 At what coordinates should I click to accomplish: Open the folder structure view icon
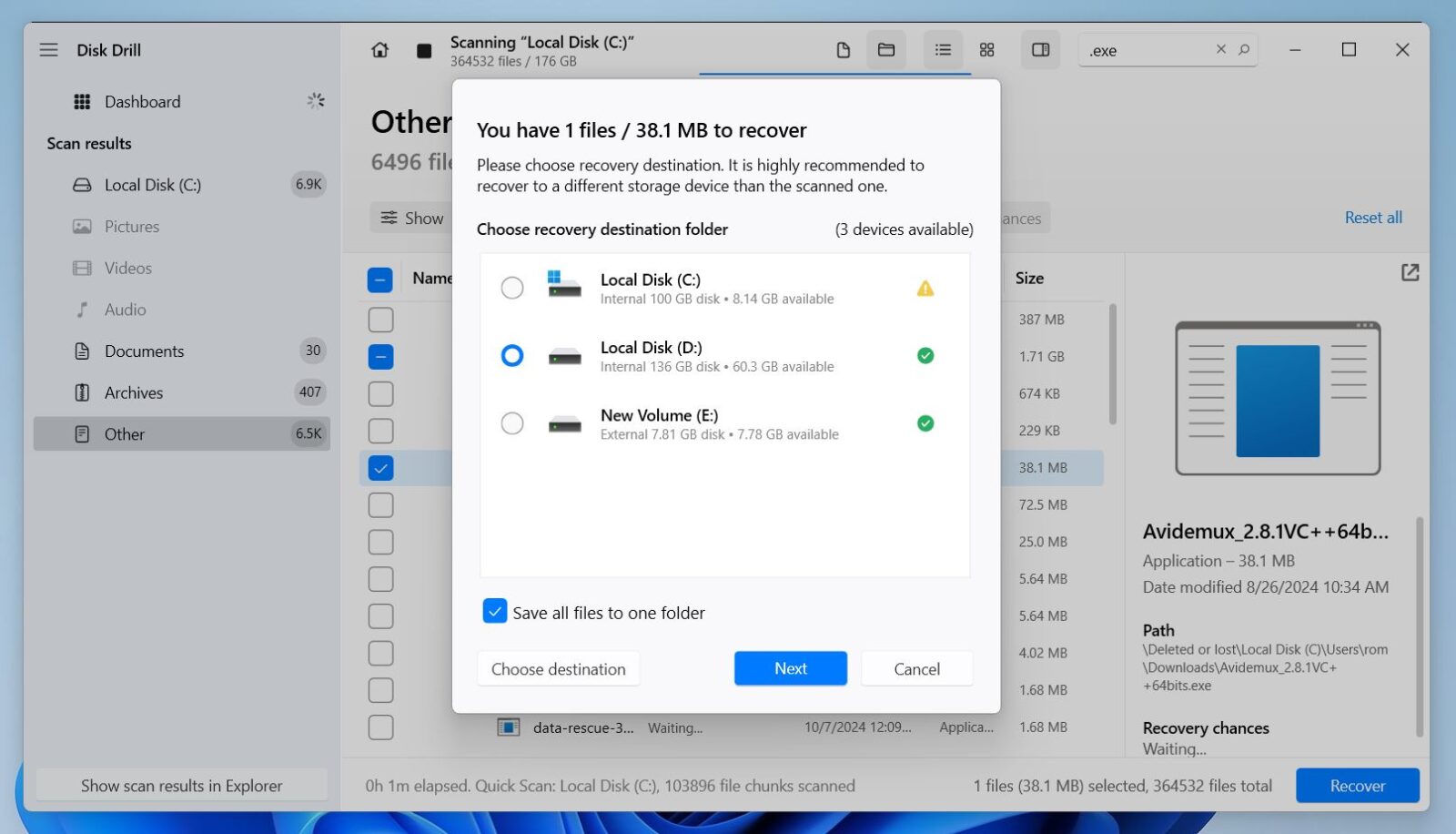887,50
